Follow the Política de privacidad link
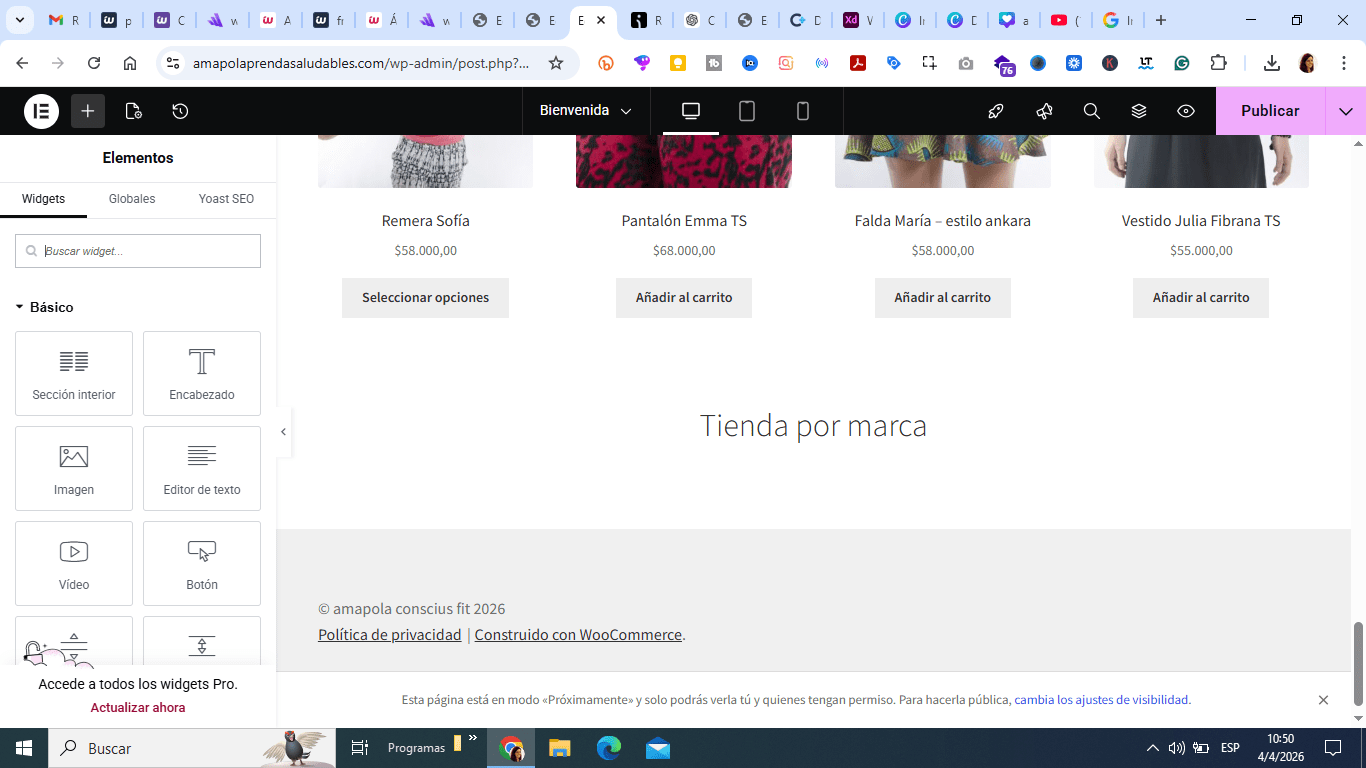 pyautogui.click(x=390, y=635)
